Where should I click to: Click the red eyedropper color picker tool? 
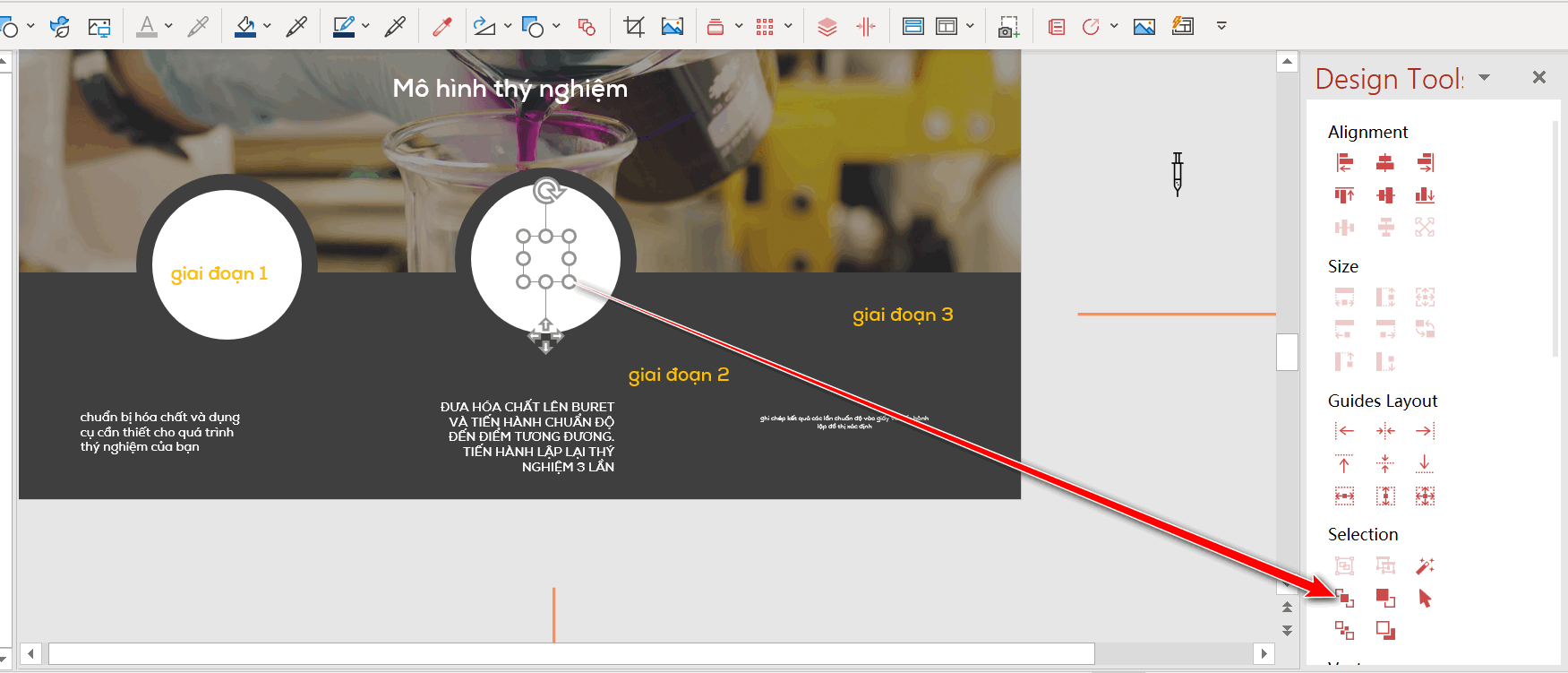pos(442,26)
